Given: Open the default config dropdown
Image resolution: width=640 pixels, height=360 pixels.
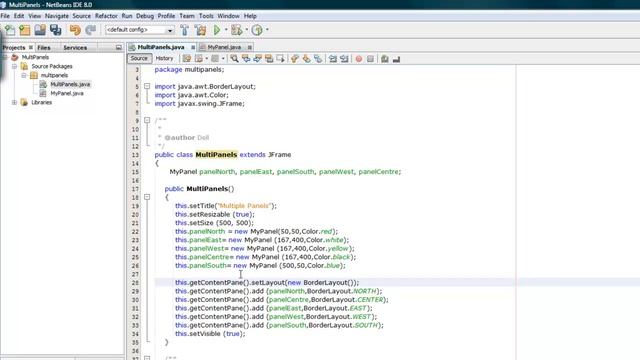Looking at the screenshot, I should point(170,30).
